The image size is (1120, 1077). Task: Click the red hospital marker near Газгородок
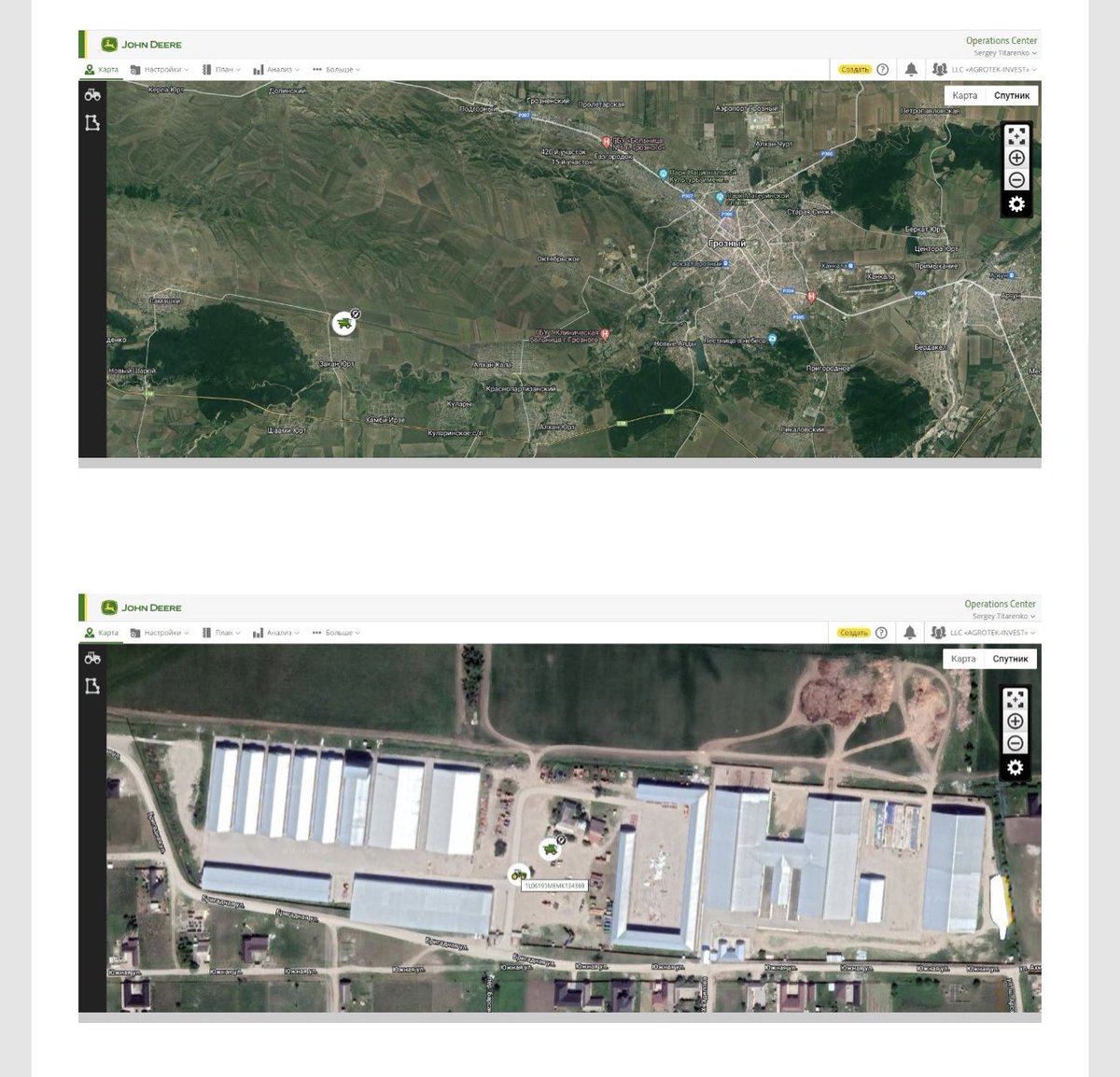point(606,142)
